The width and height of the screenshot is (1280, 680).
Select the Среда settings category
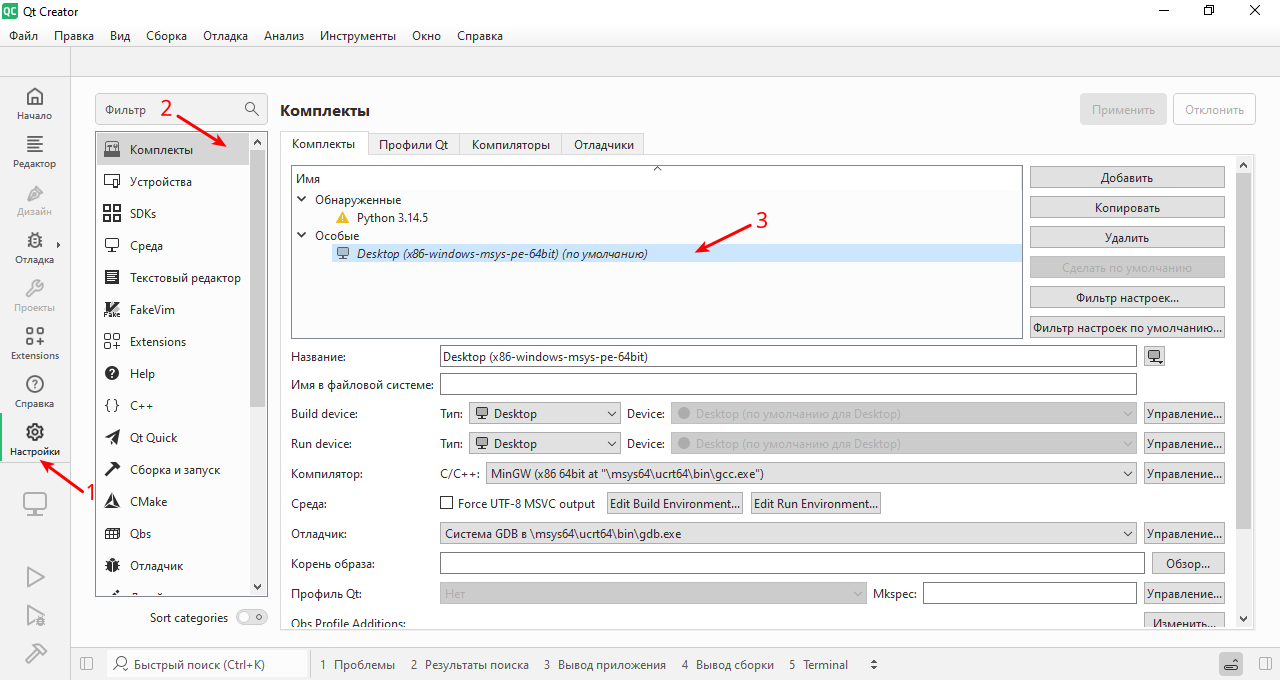click(x=173, y=246)
